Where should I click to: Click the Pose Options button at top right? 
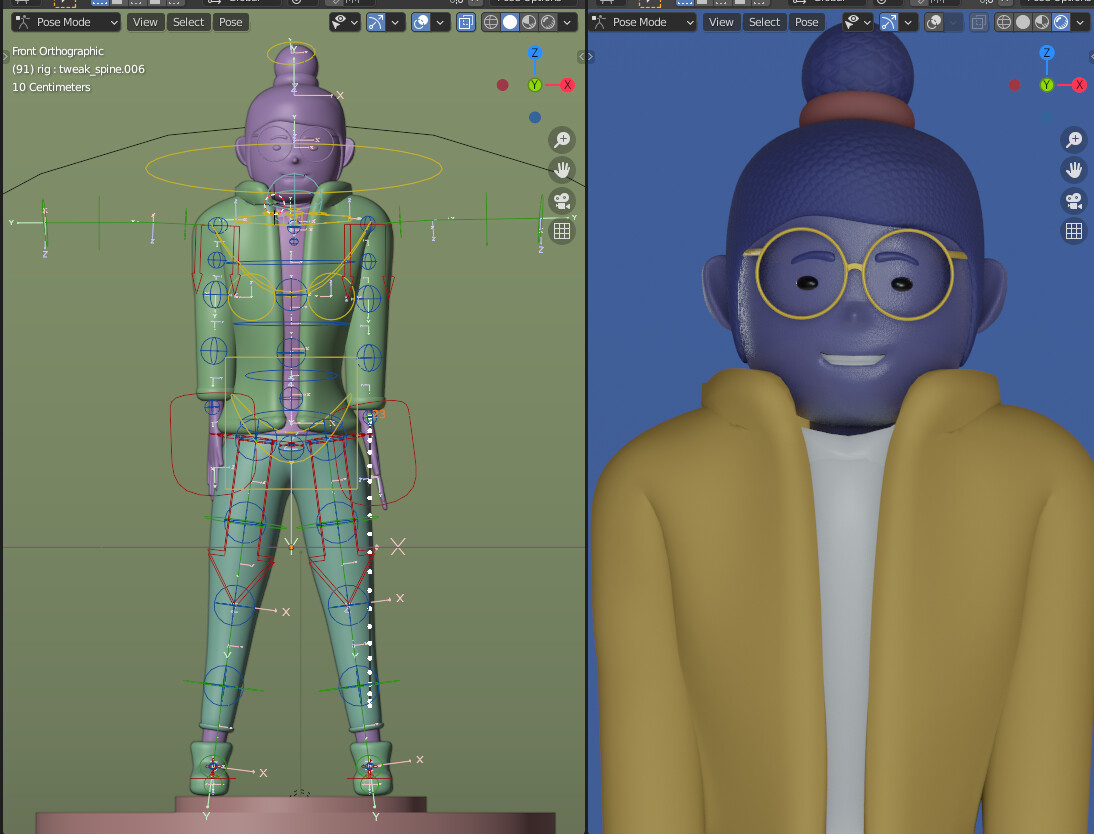point(1058,3)
